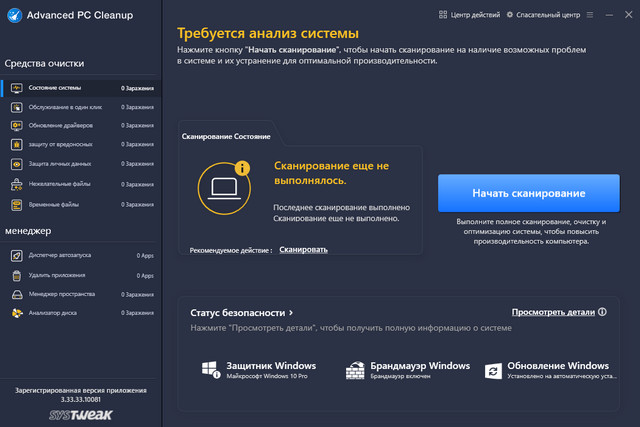Expand the Статус безопасности chevron

pos(291,313)
